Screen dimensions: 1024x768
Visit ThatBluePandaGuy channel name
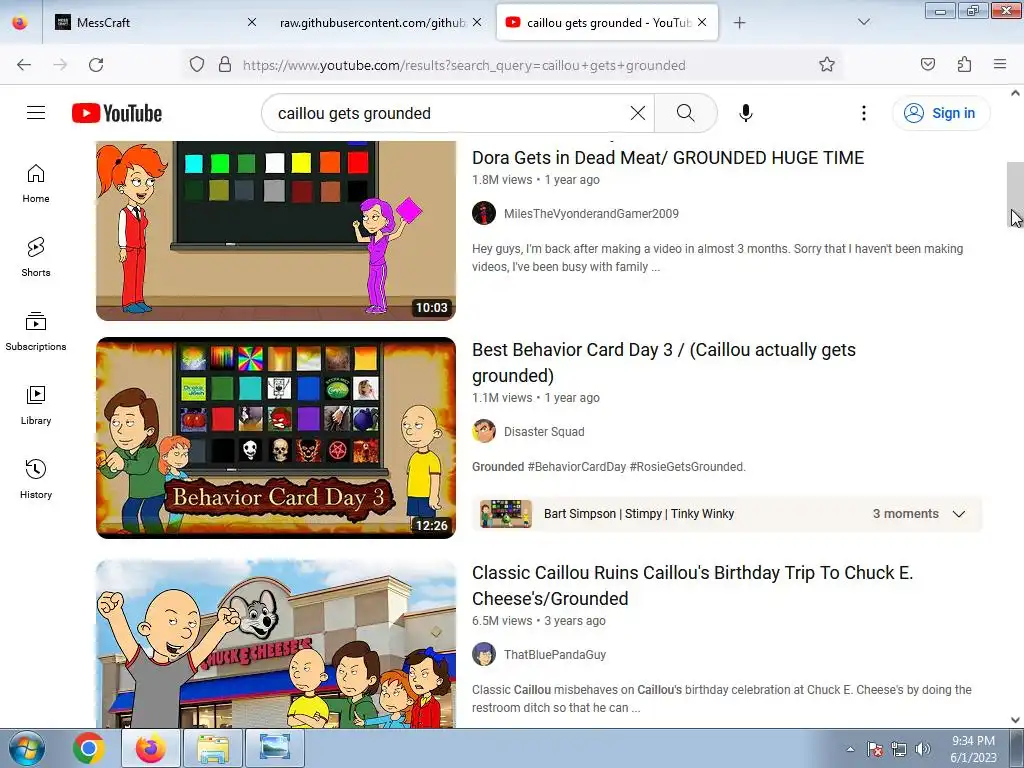click(555, 654)
